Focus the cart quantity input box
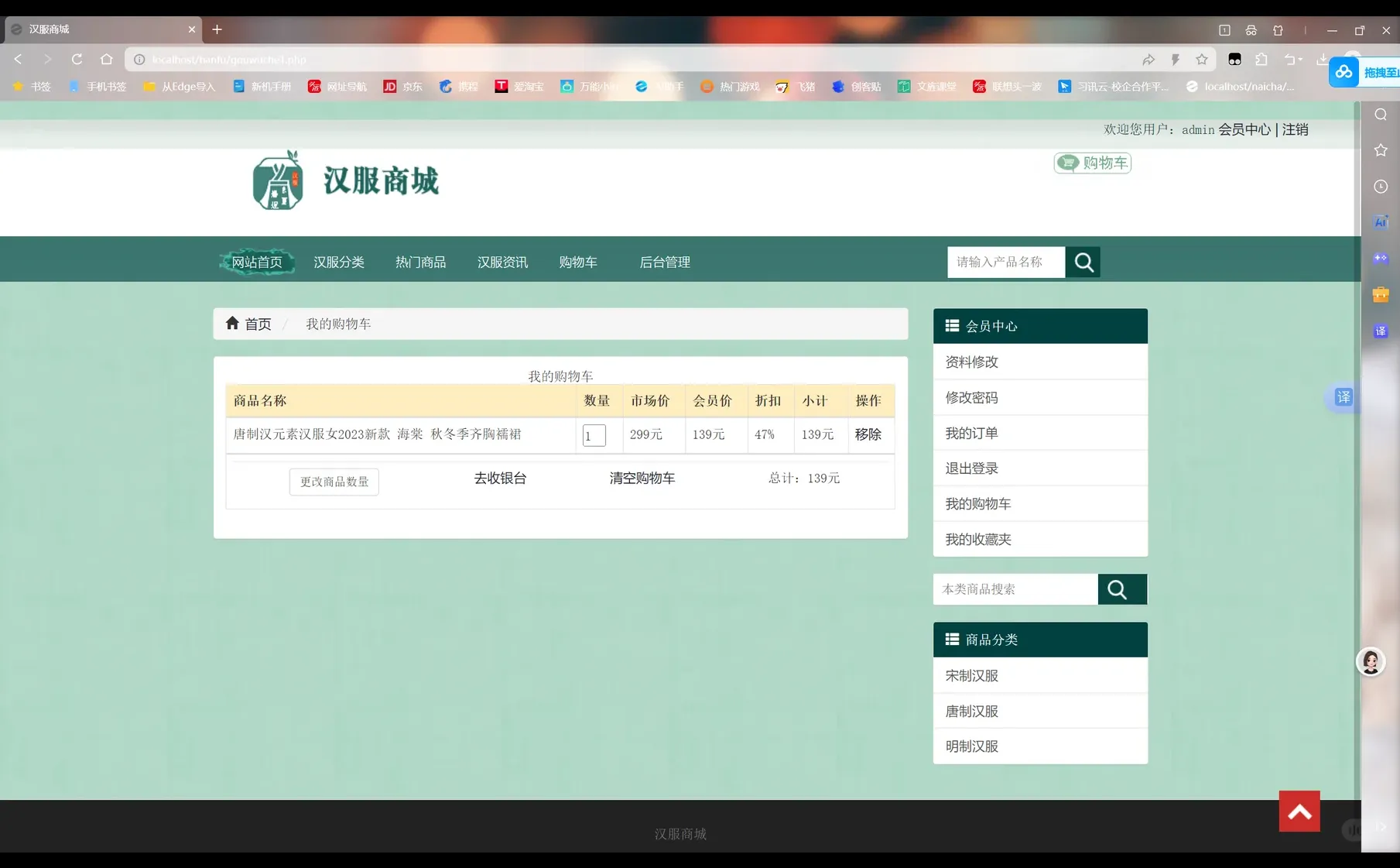Screen dimensions: 1400x868 click(594, 435)
